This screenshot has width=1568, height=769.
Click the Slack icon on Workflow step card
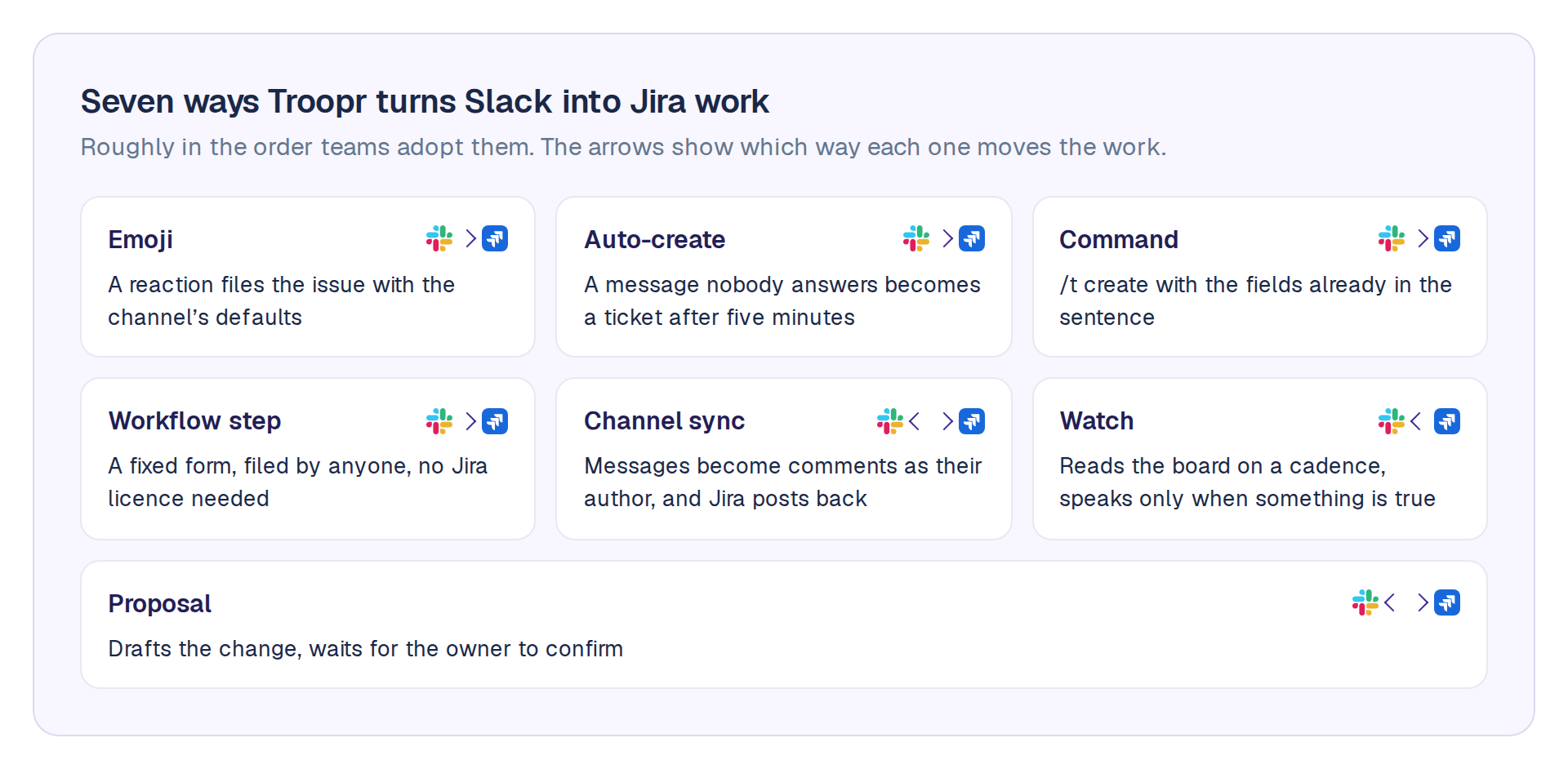coord(439,421)
